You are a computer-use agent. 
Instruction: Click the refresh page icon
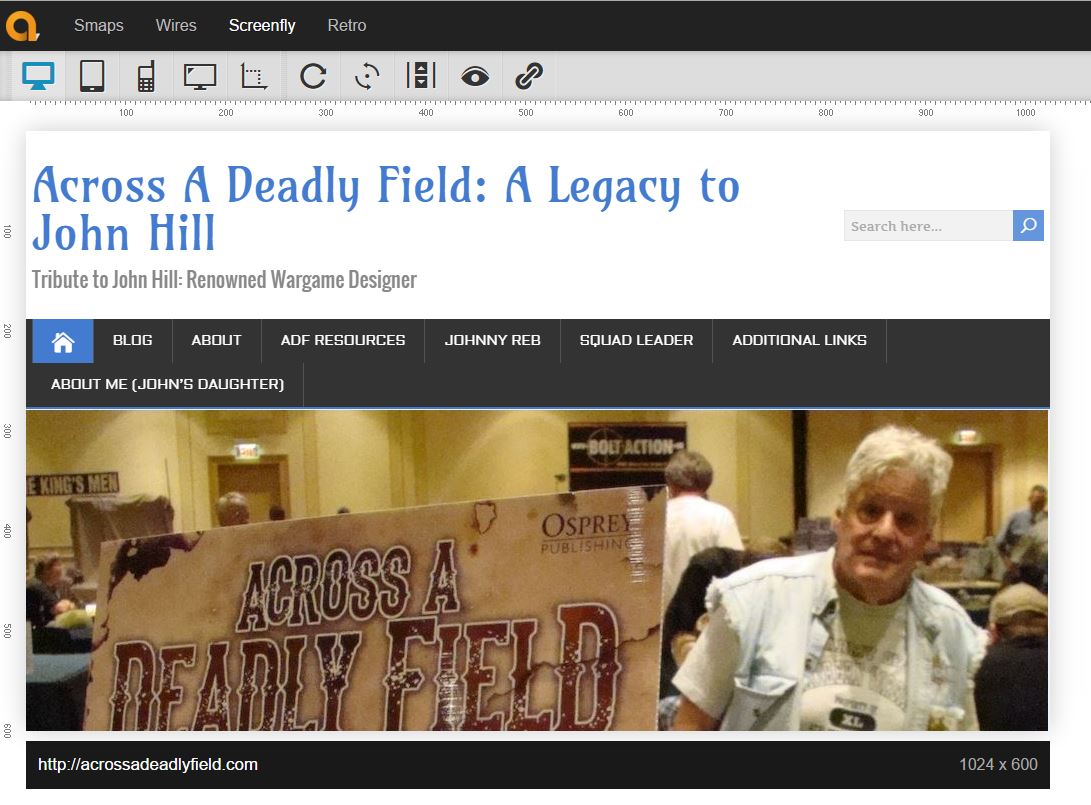click(312, 76)
